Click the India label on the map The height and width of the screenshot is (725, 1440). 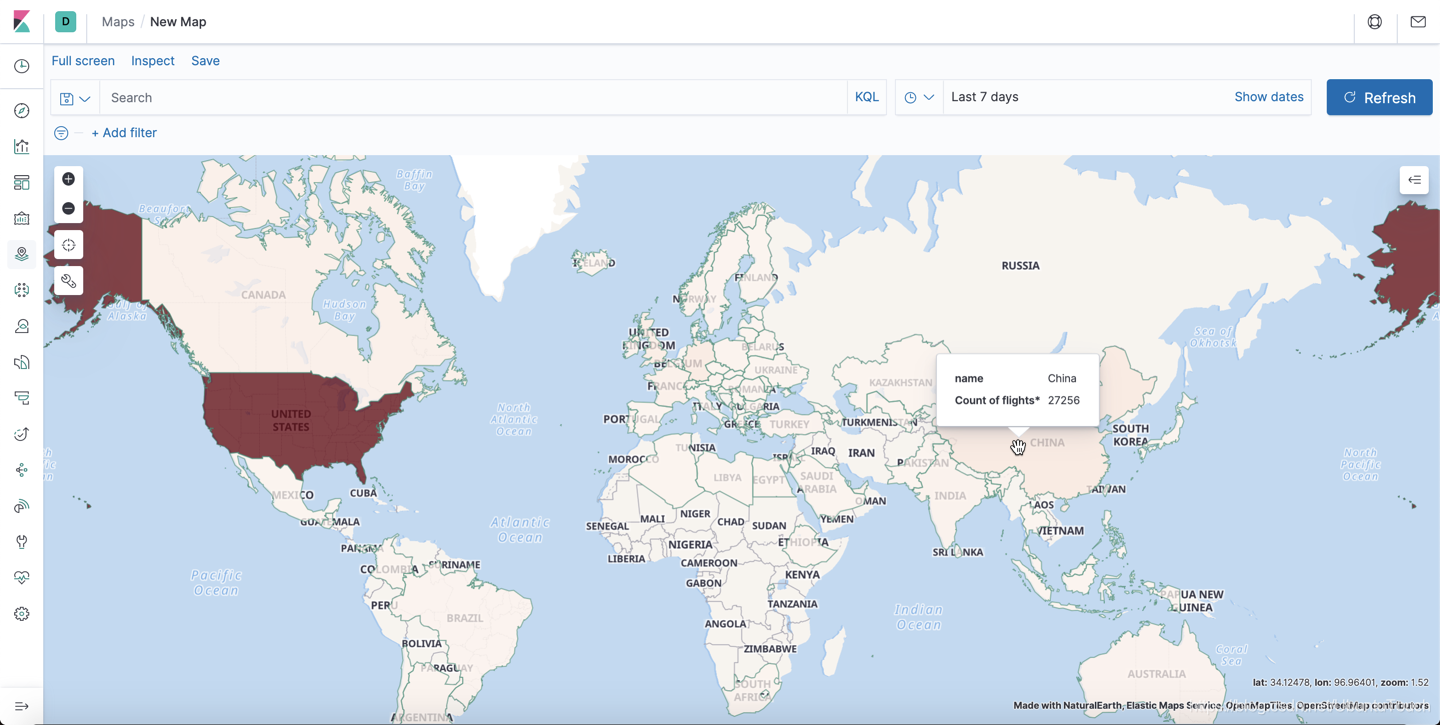[x=950, y=496]
